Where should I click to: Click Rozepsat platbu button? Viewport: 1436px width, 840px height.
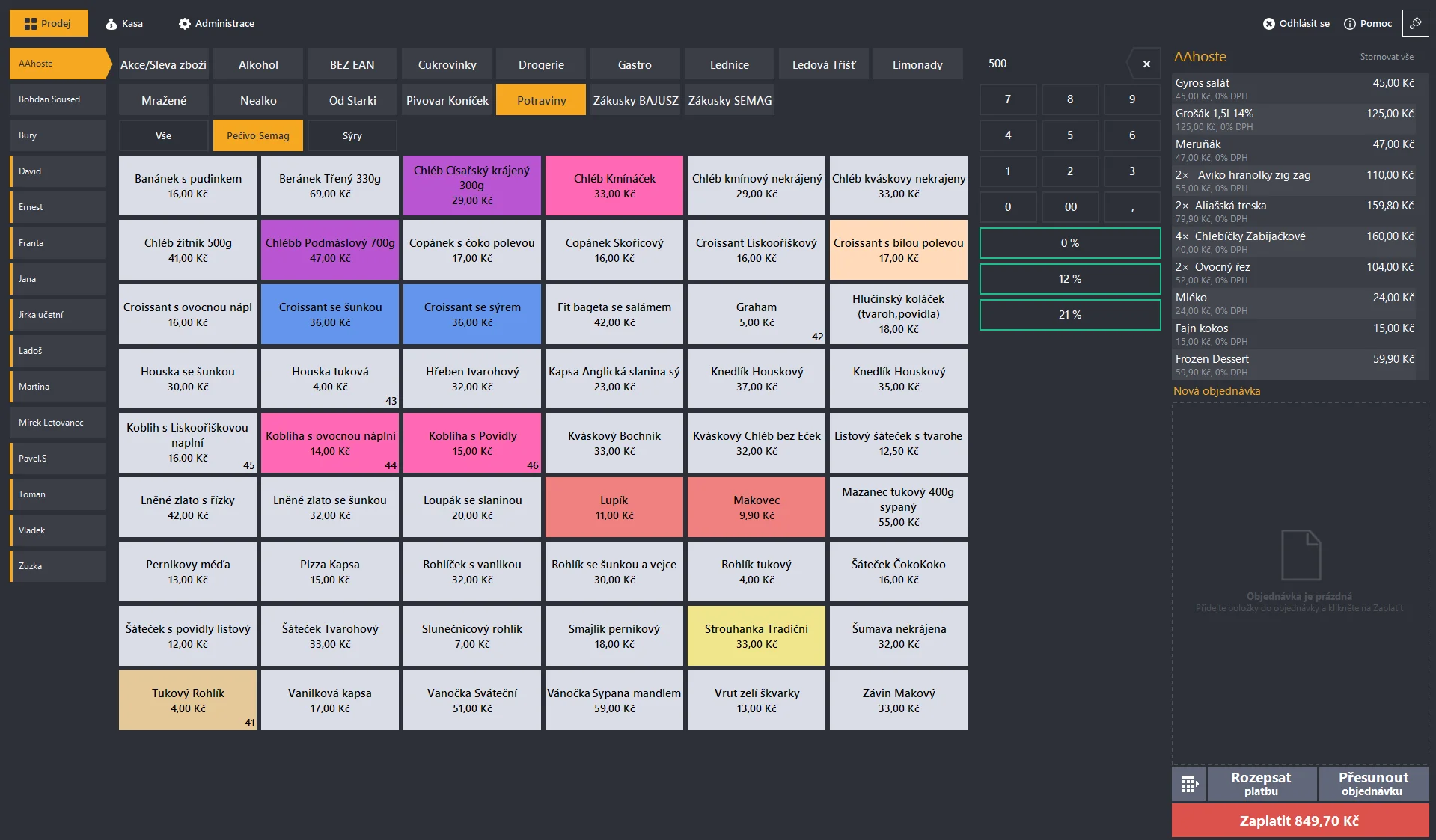1261,784
